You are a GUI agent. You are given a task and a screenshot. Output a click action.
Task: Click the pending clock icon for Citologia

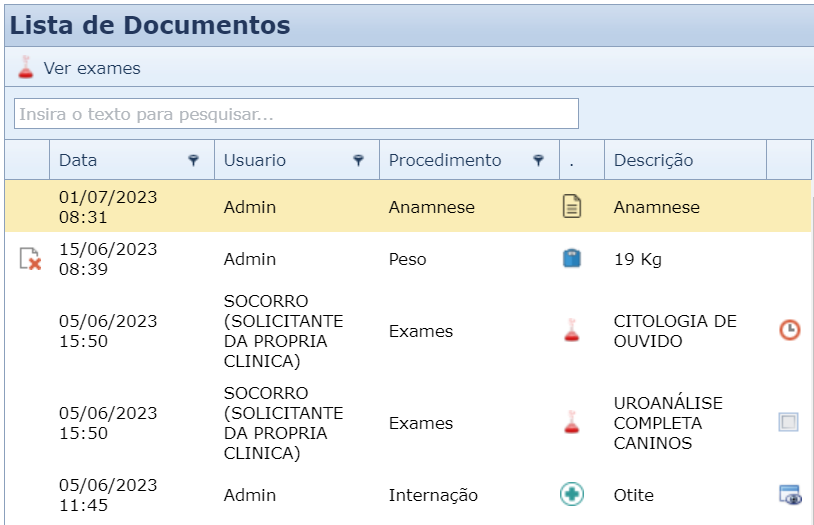[789, 330]
